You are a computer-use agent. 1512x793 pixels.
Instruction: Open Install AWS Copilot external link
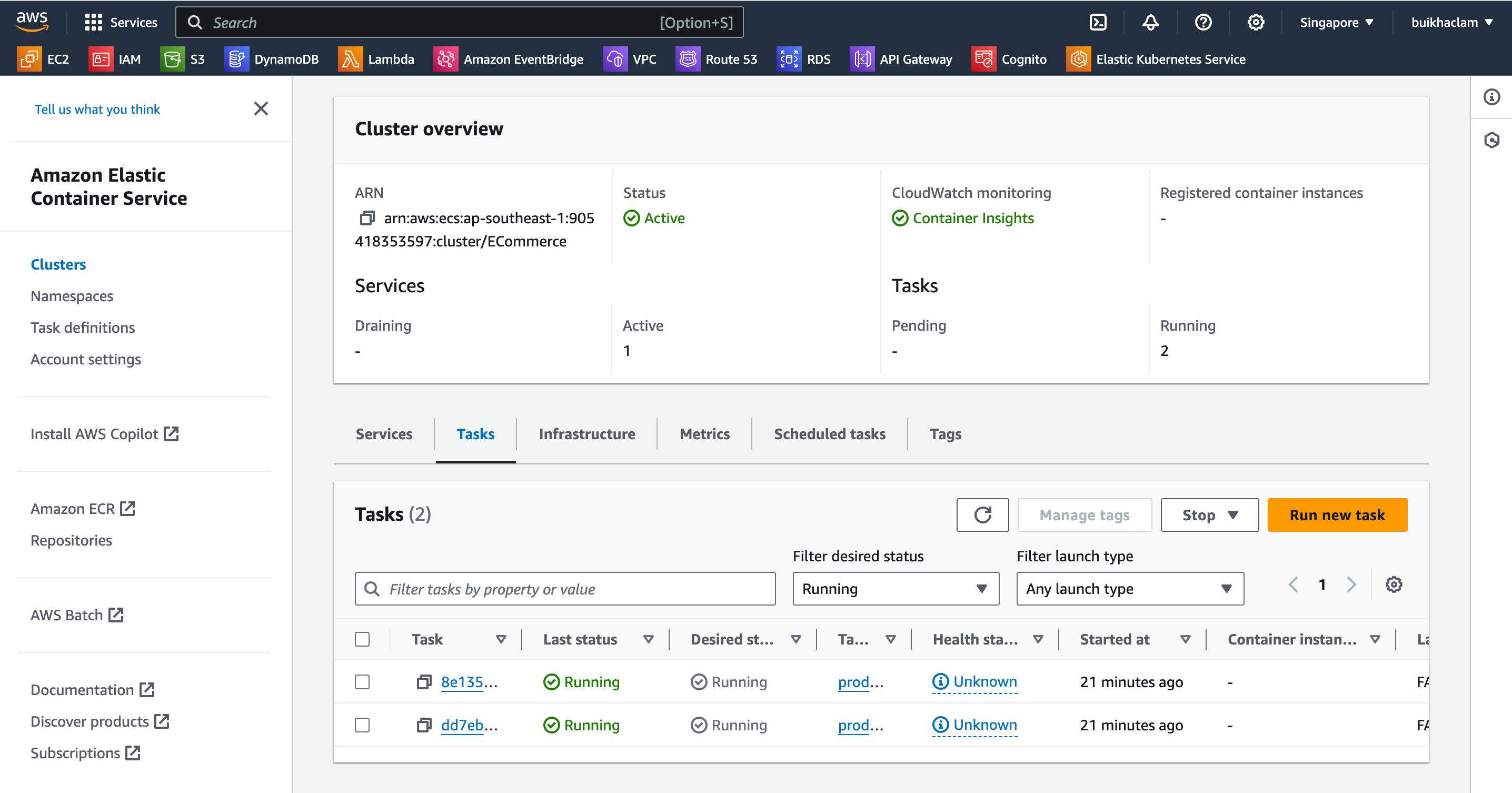click(x=104, y=434)
